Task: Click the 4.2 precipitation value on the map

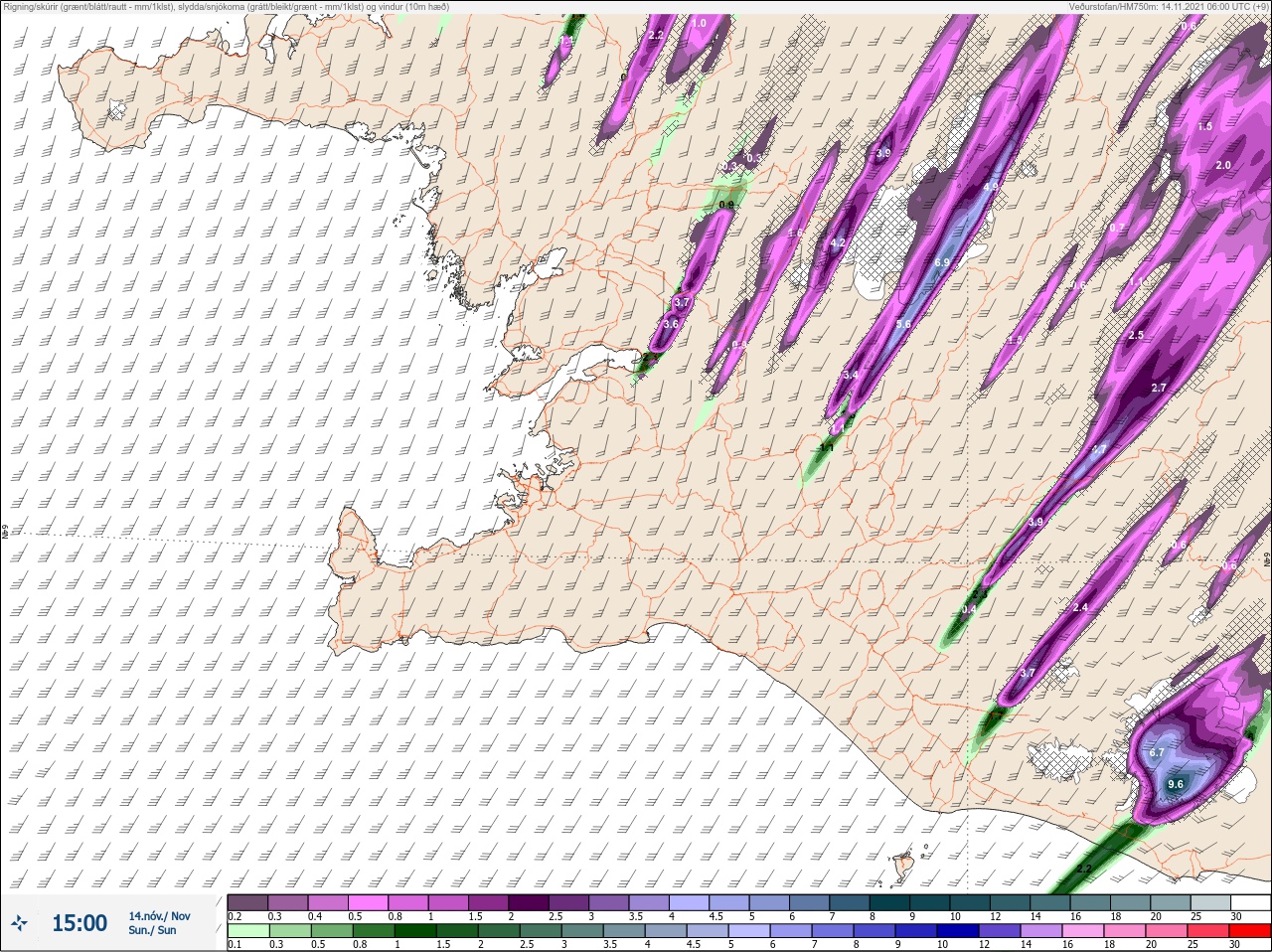Action: (838, 242)
